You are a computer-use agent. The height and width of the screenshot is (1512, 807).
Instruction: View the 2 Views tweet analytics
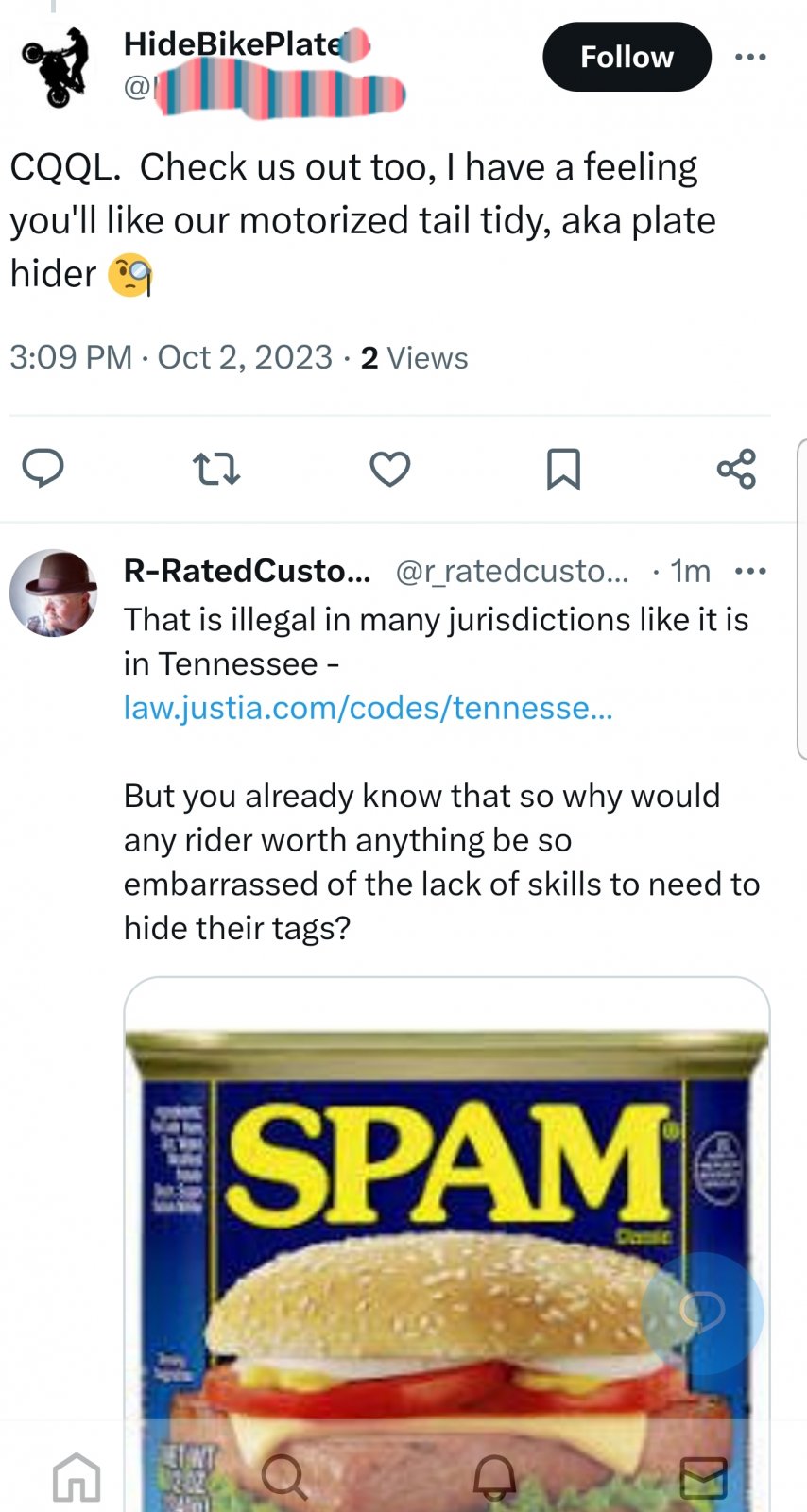(414, 358)
